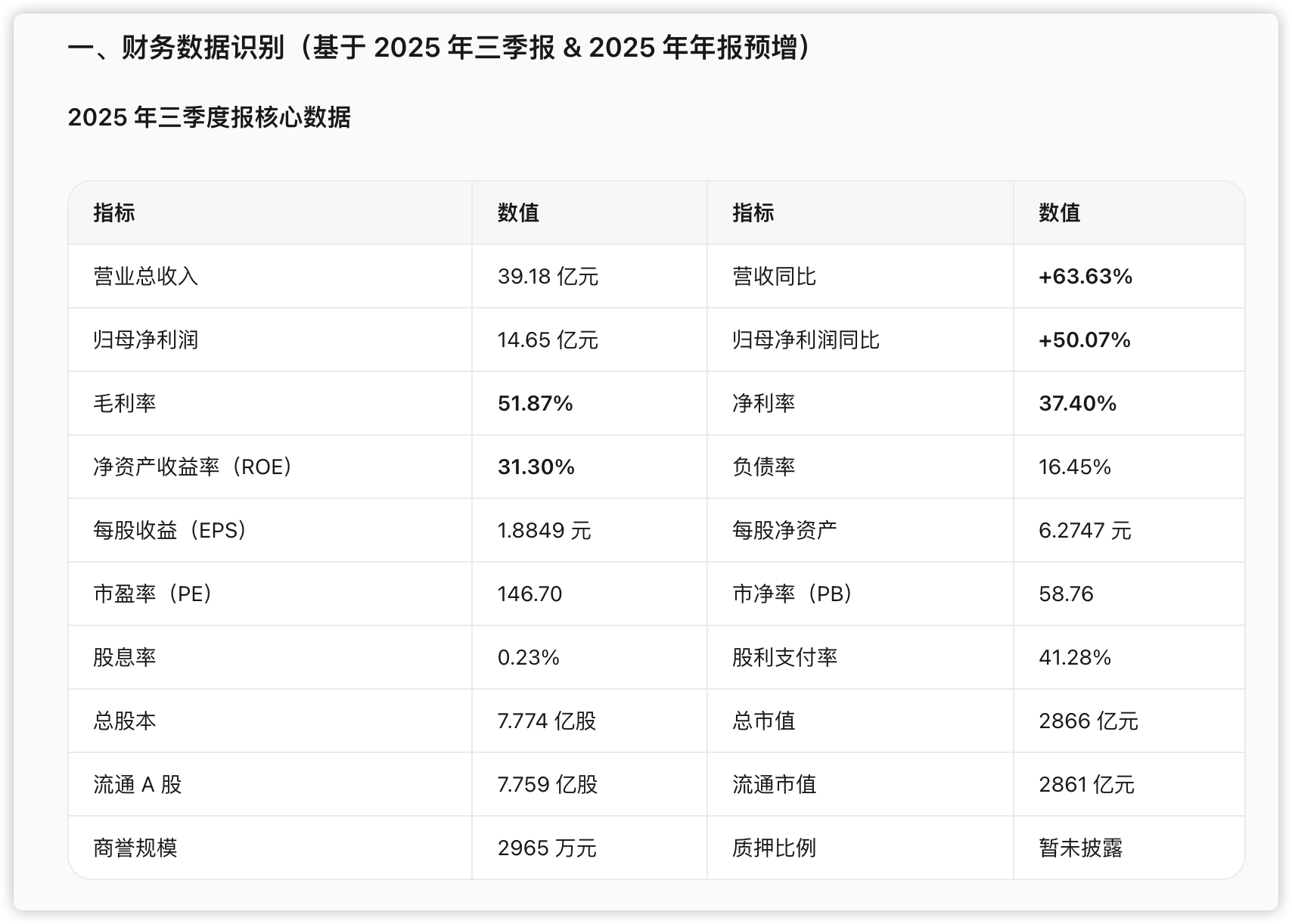The width and height of the screenshot is (1292, 924).
Task: Click the 股利支付率 label
Action: [784, 657]
